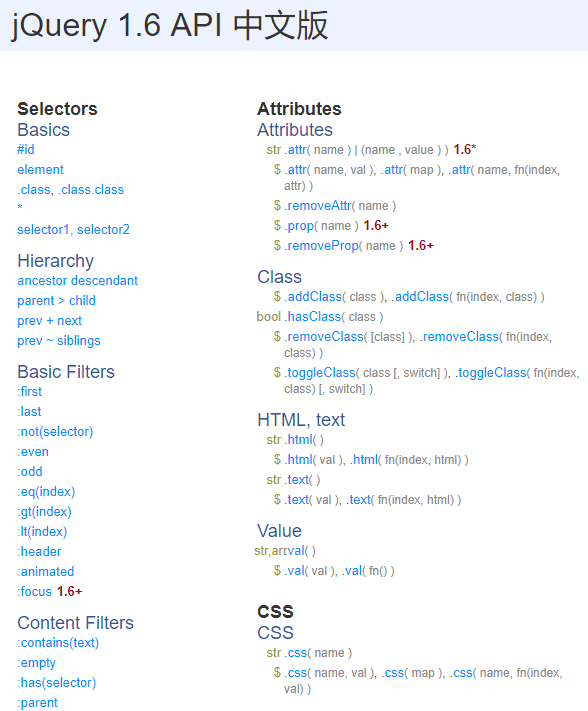Image resolution: width=588 pixels, height=711 pixels.
Task: Open the prev ~ siblings link
Action: (x=59, y=341)
